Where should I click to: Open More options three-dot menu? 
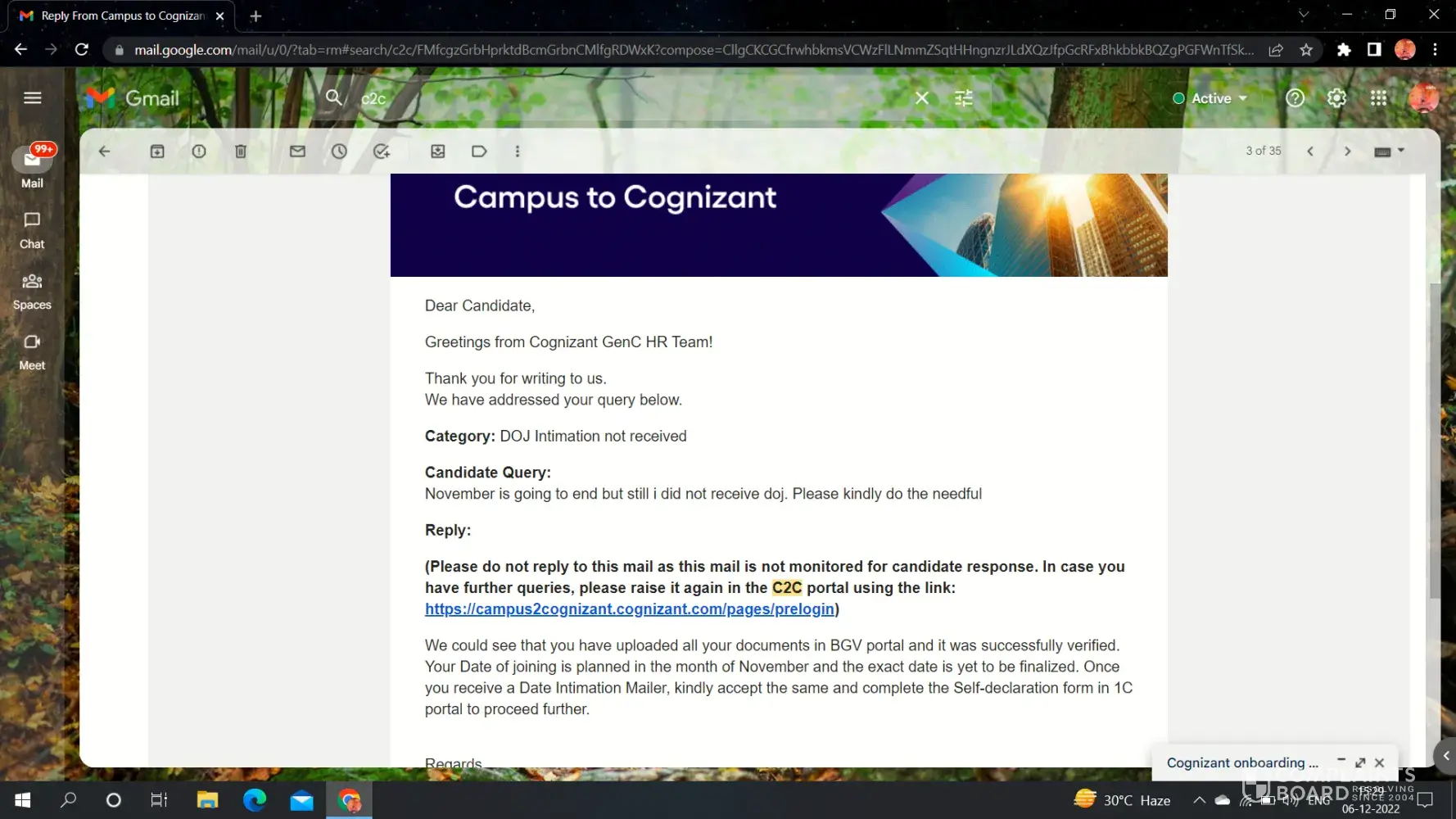(x=518, y=152)
